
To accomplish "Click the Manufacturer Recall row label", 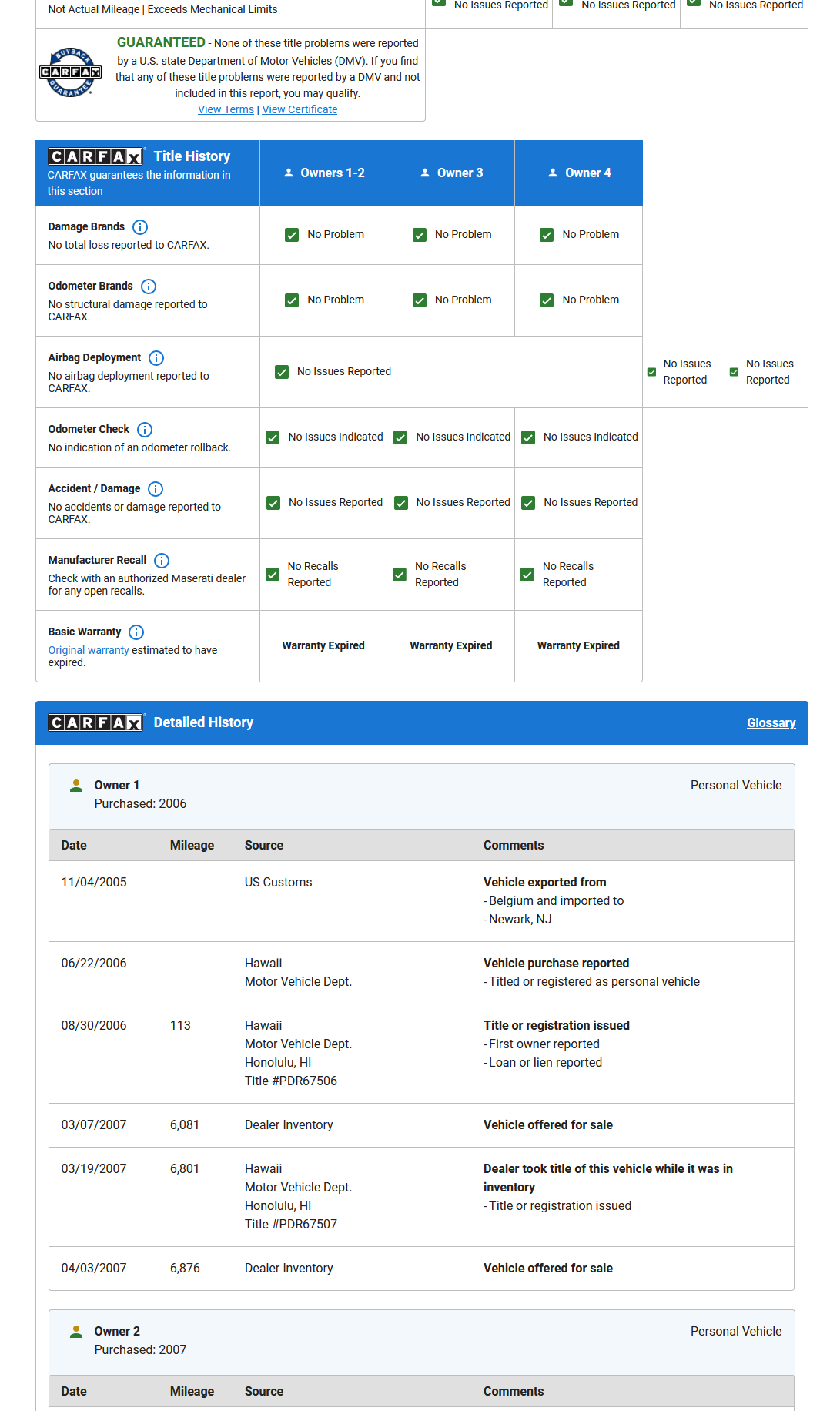I will click(x=97, y=560).
